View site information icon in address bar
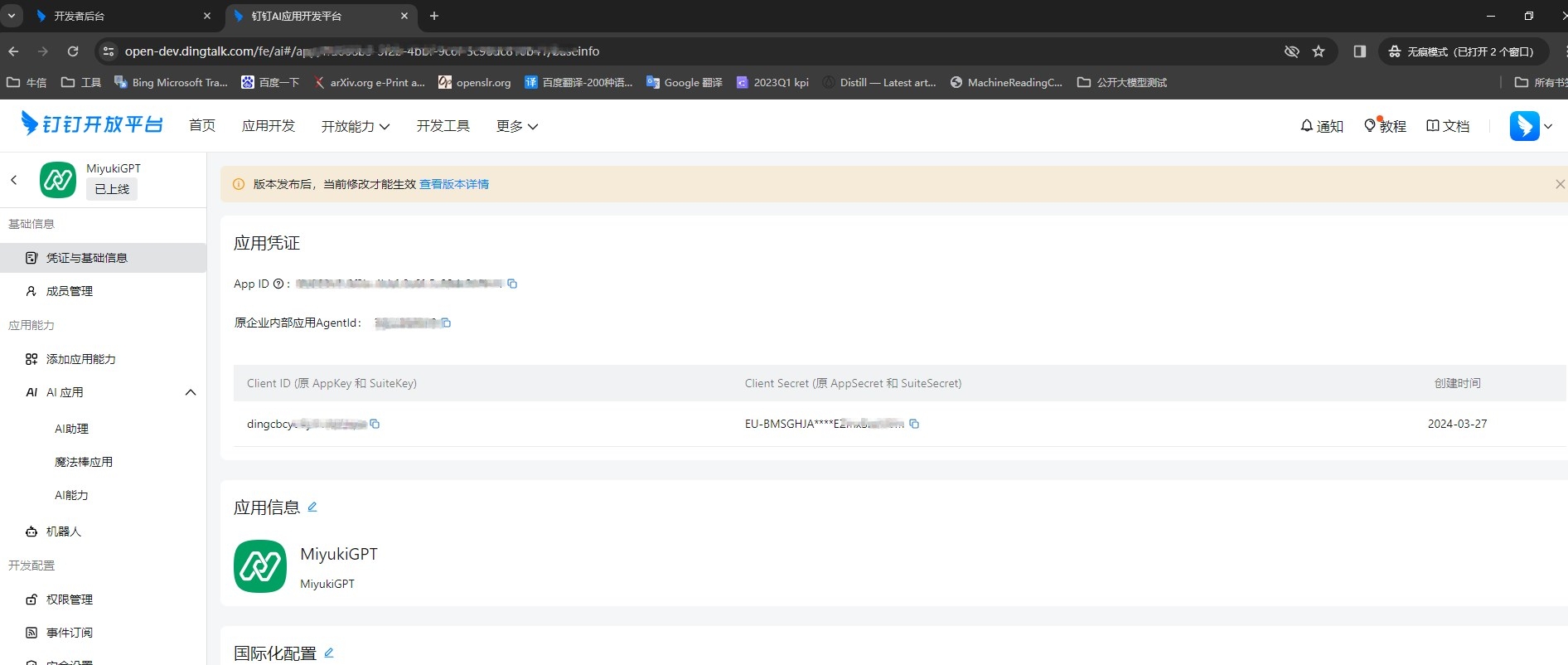Viewport: 1568px width, 665px height. [x=109, y=51]
